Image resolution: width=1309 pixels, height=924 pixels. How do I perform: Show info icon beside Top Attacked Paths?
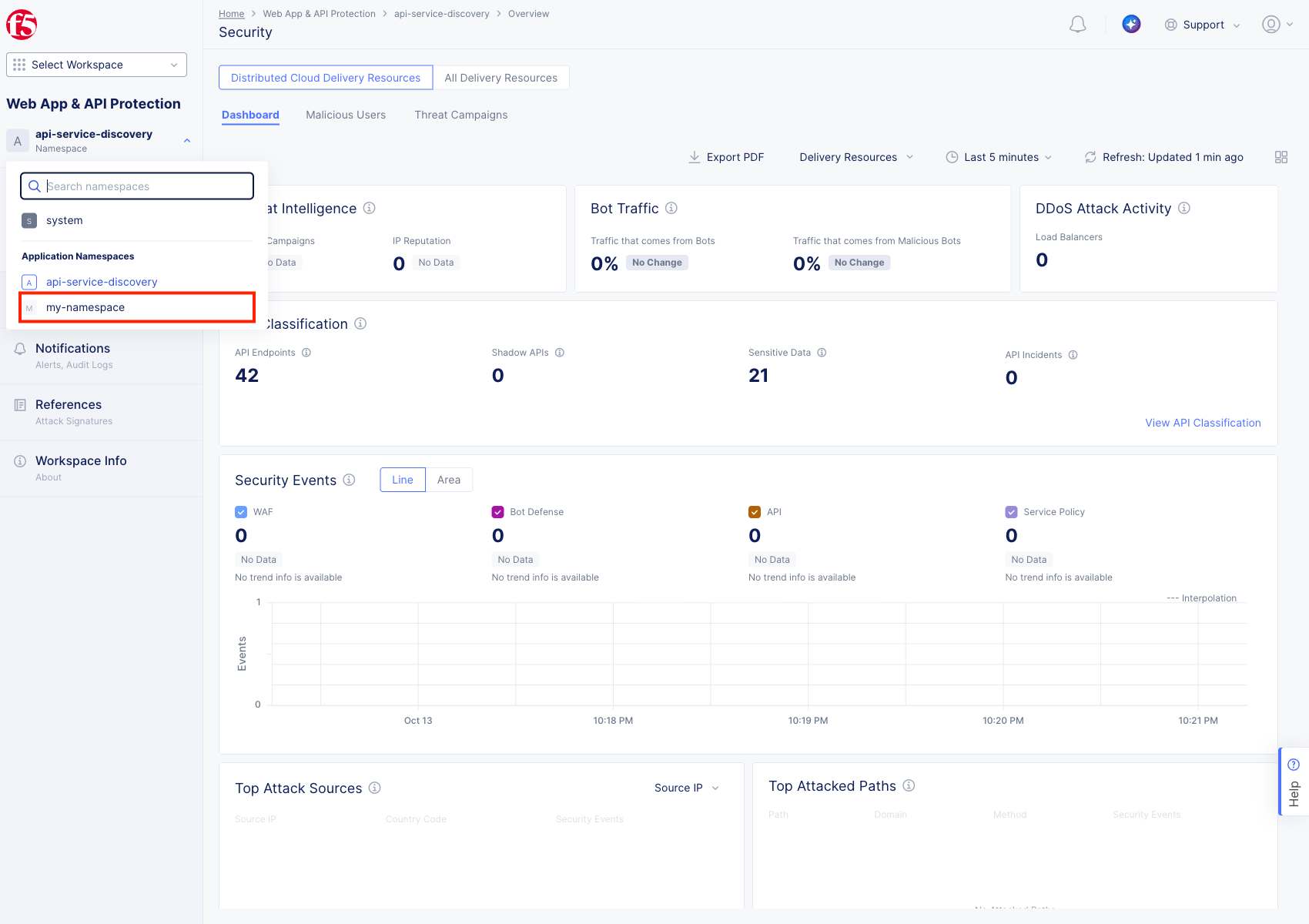909,785
